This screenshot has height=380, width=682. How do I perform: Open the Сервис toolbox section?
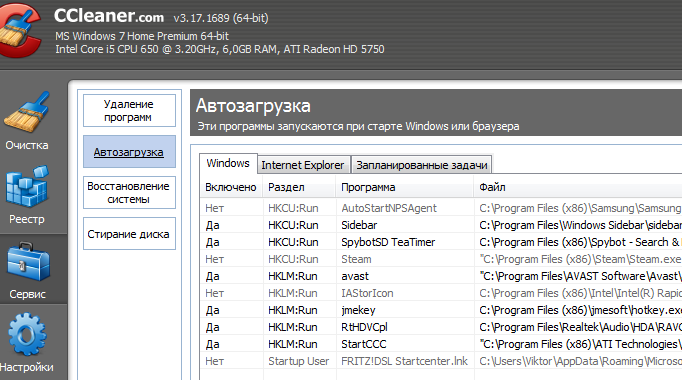point(28,270)
